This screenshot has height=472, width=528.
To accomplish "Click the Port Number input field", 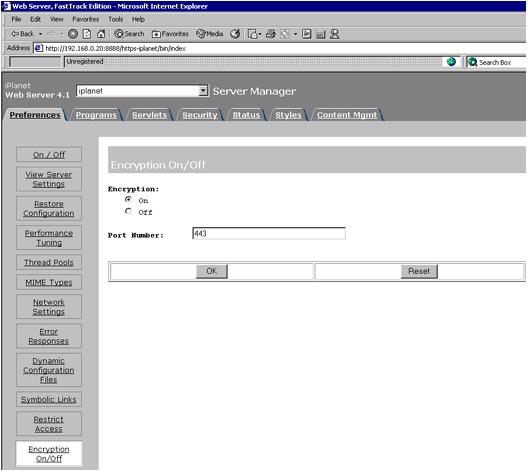I will tap(269, 233).
